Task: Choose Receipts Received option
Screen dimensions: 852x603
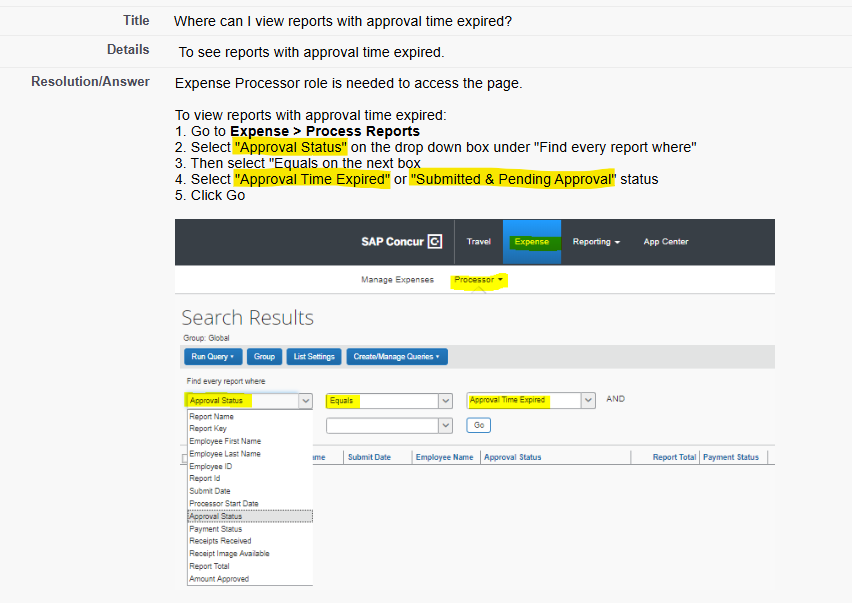Action: click(250, 541)
